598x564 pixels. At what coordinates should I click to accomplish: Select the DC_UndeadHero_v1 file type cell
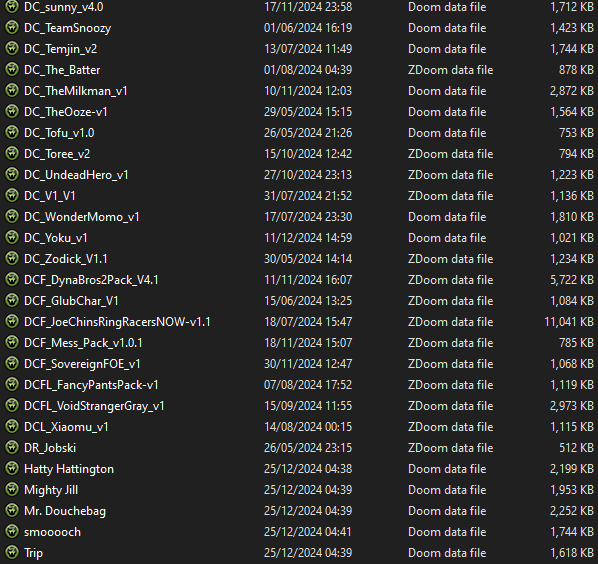(450, 175)
